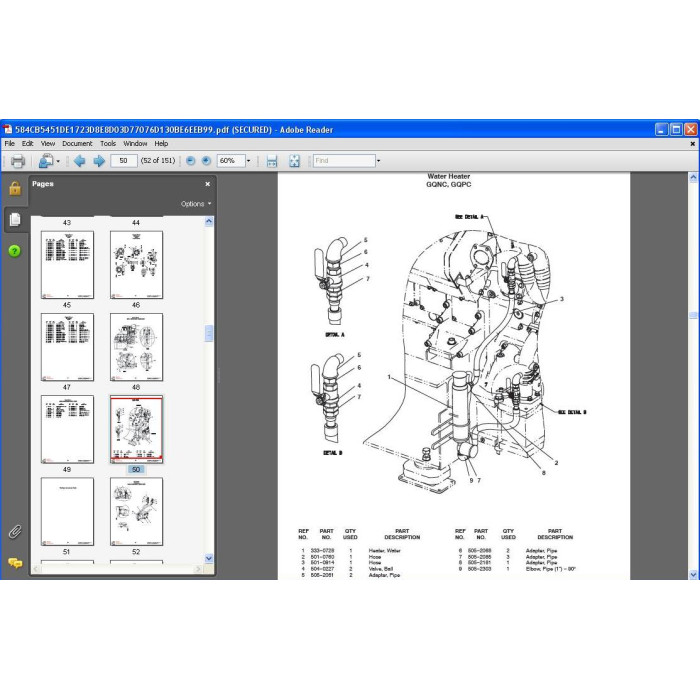Expand the Options dropdown in Pages panel
The width and height of the screenshot is (700, 700).
[x=196, y=204]
